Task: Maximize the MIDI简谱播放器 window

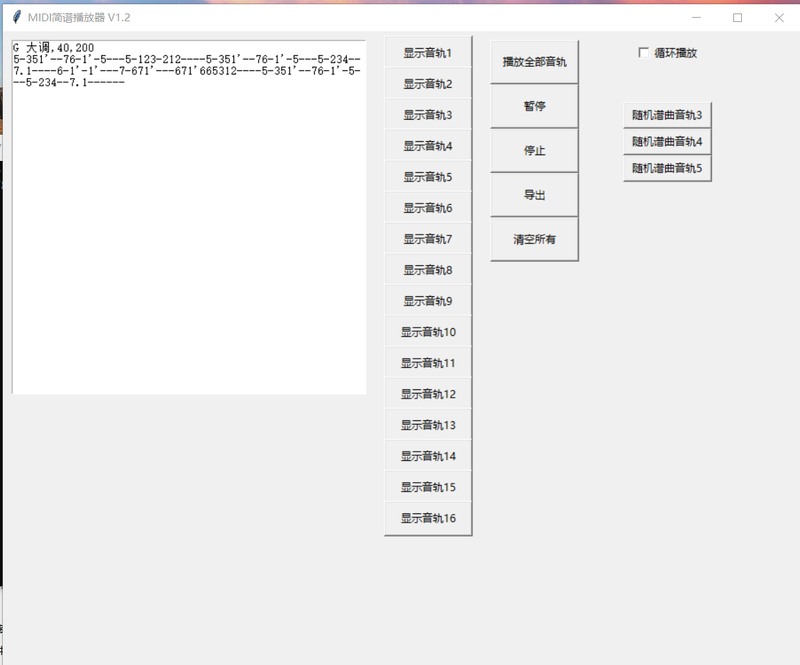Action: [x=737, y=18]
